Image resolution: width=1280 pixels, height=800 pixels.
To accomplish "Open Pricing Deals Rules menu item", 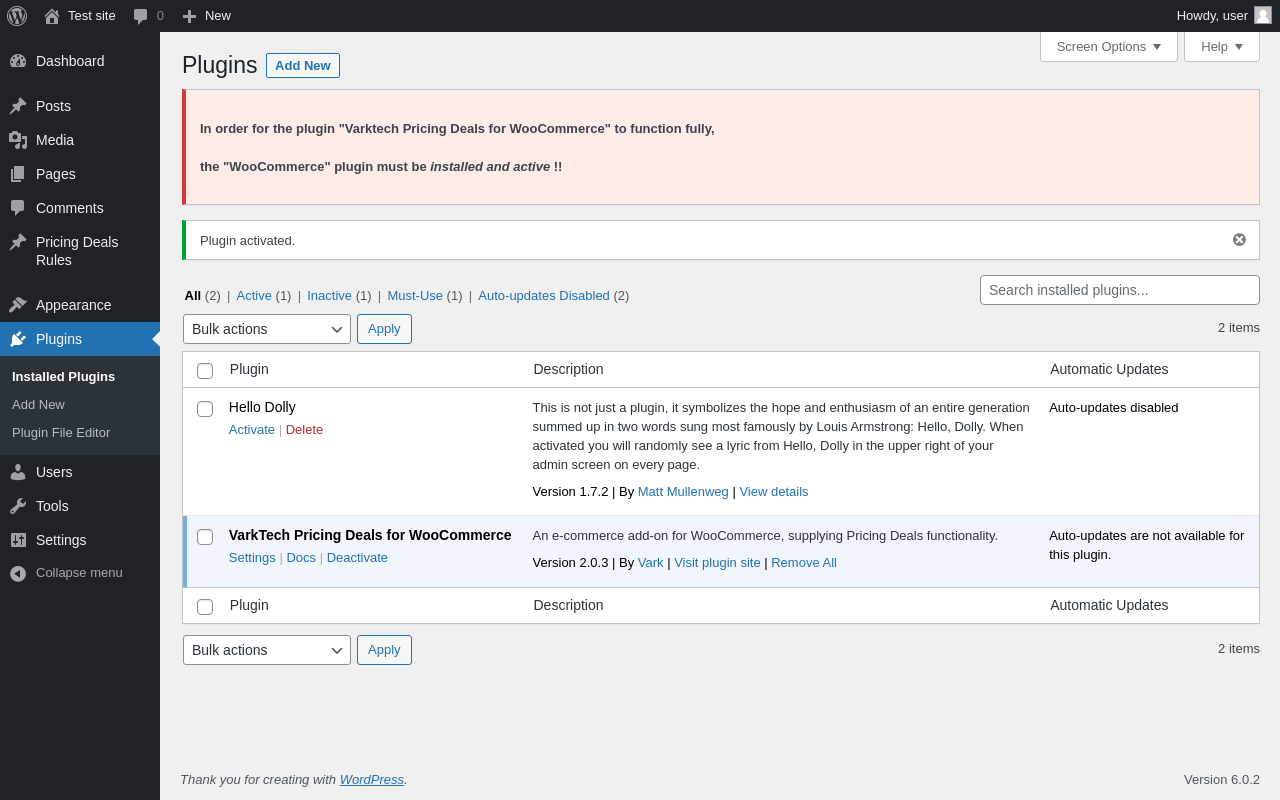I will point(80,251).
